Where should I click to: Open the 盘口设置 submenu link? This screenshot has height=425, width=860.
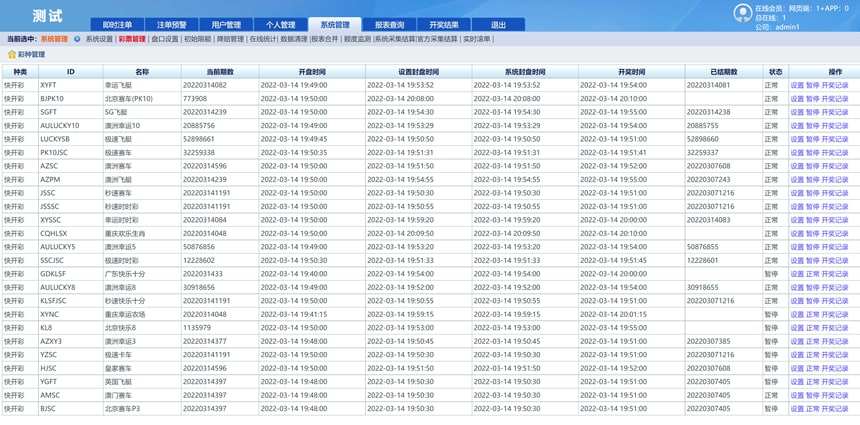click(x=165, y=39)
